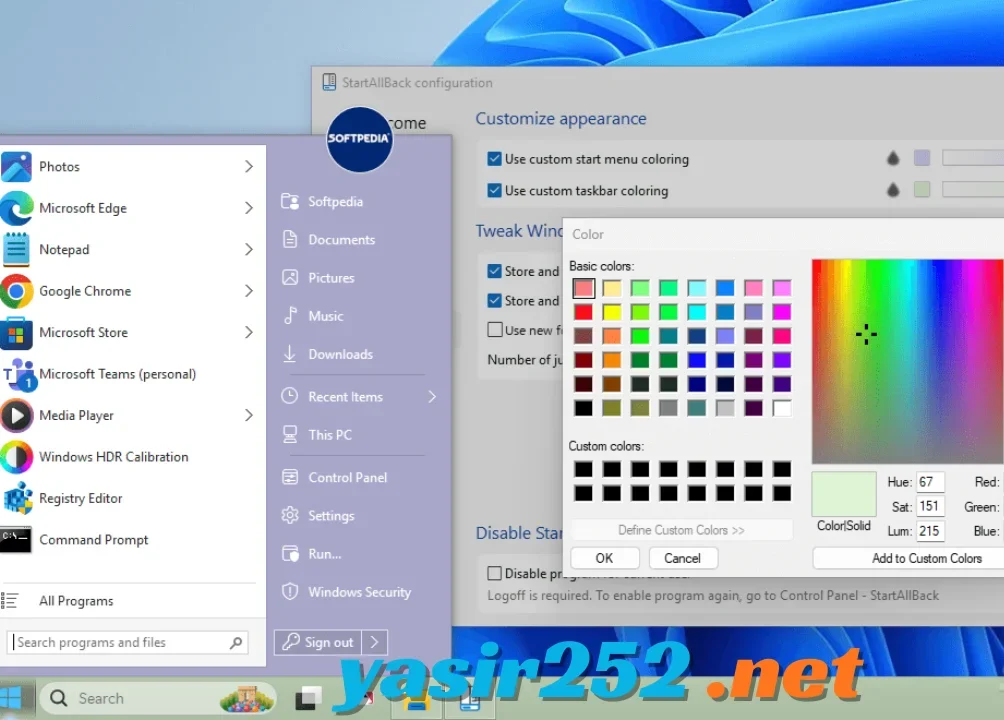Select the red basic color swatch
This screenshot has width=1004, height=720.
coord(583,313)
